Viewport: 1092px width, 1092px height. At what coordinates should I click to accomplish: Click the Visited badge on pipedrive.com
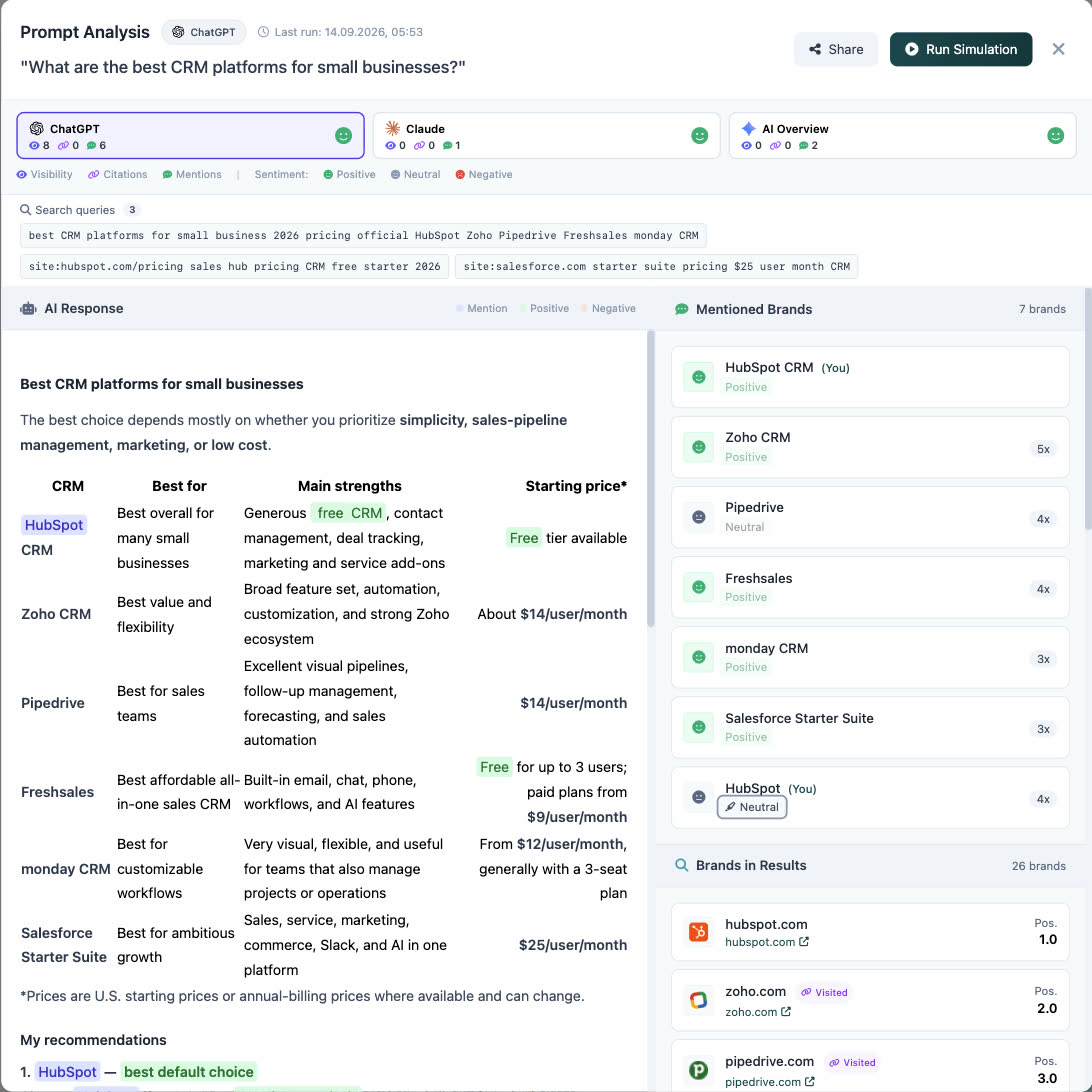pyautogui.click(x=852, y=1063)
